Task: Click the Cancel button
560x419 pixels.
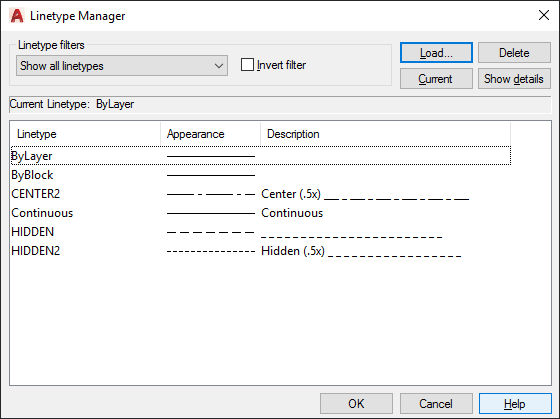Action: tap(436, 404)
